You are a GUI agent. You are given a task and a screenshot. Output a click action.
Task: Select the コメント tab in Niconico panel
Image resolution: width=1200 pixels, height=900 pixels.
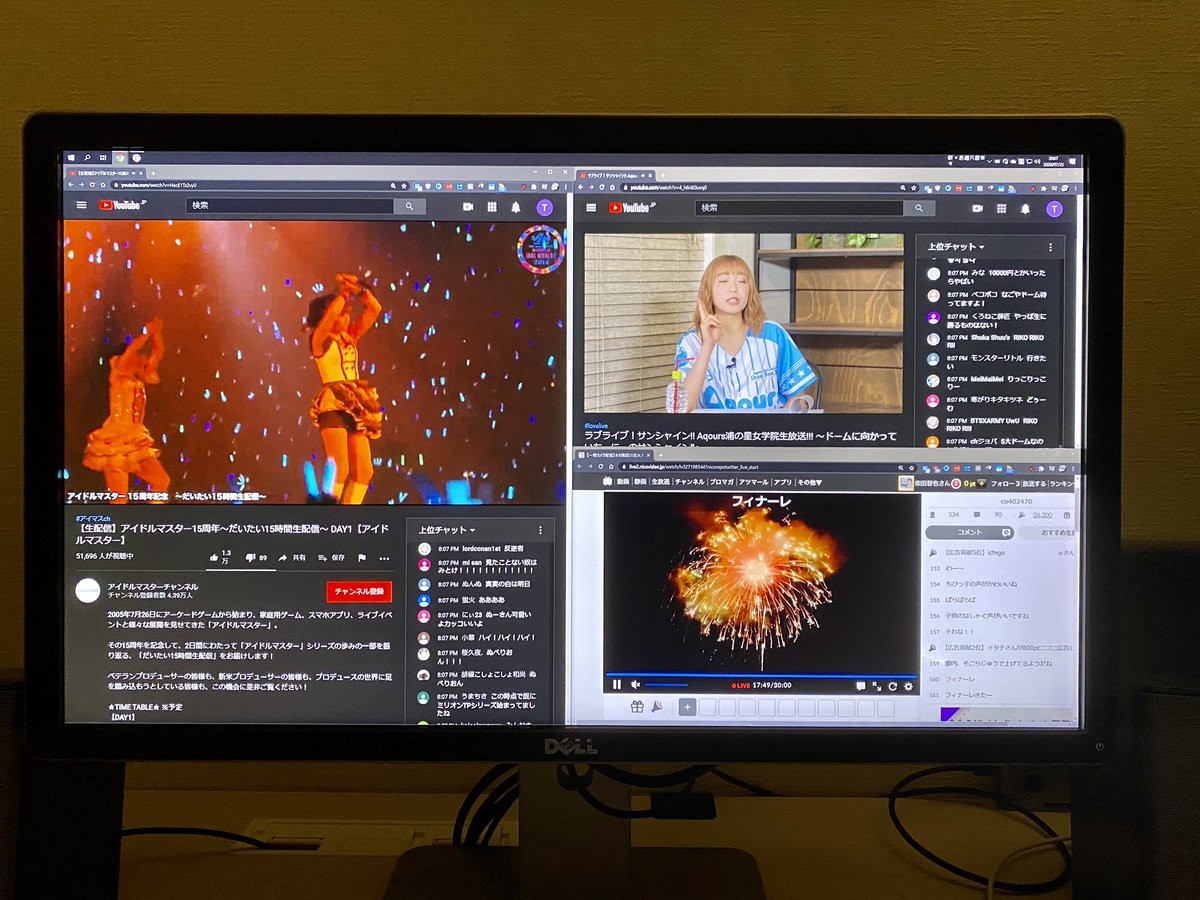click(970, 532)
